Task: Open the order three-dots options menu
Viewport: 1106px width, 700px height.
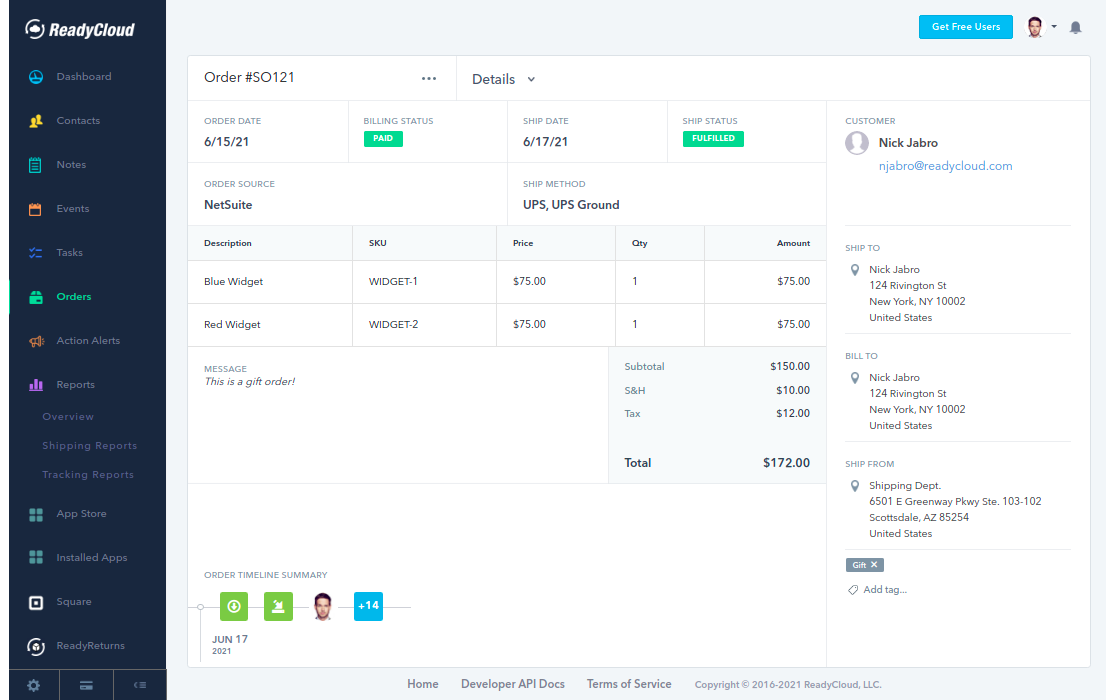Action: click(429, 78)
